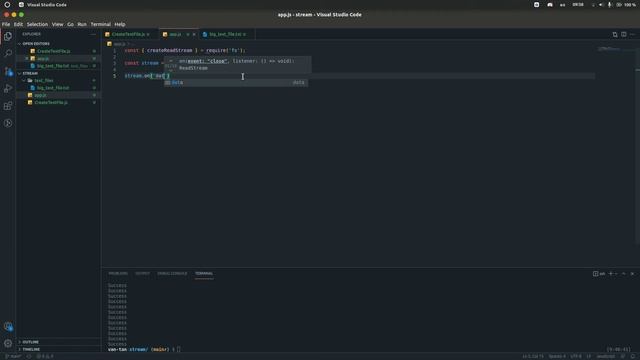Viewport: 640px width, 360px height.
Task: Open the View menu
Action: [x=58, y=24]
